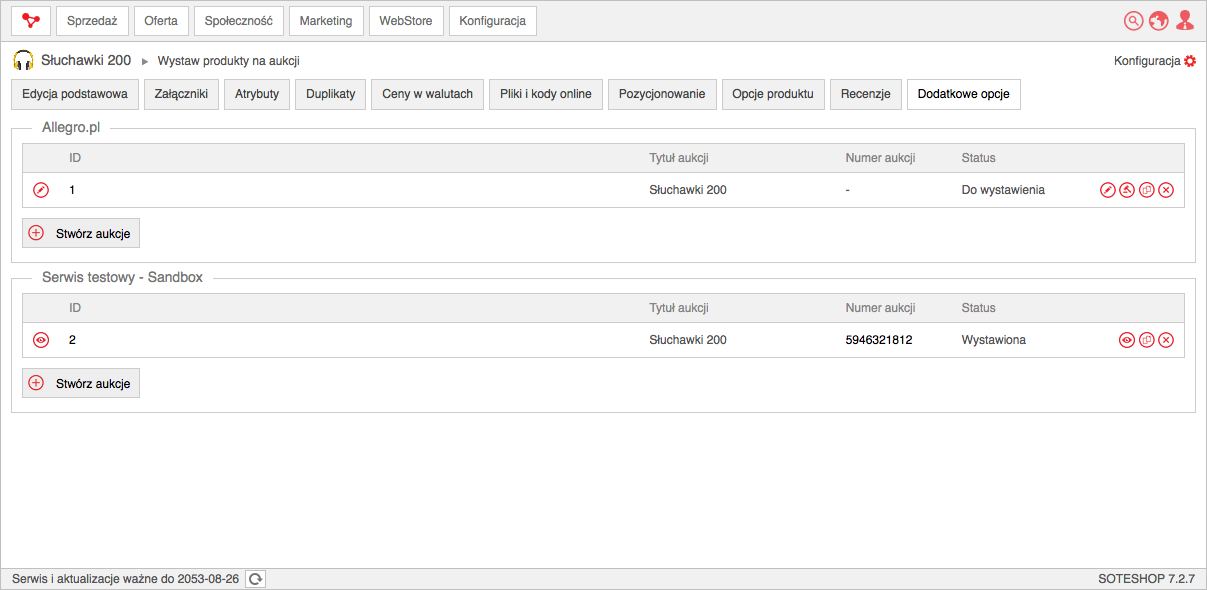Click the Do wystawienia status cell
The width and height of the screenshot is (1207, 590).
point(1003,190)
